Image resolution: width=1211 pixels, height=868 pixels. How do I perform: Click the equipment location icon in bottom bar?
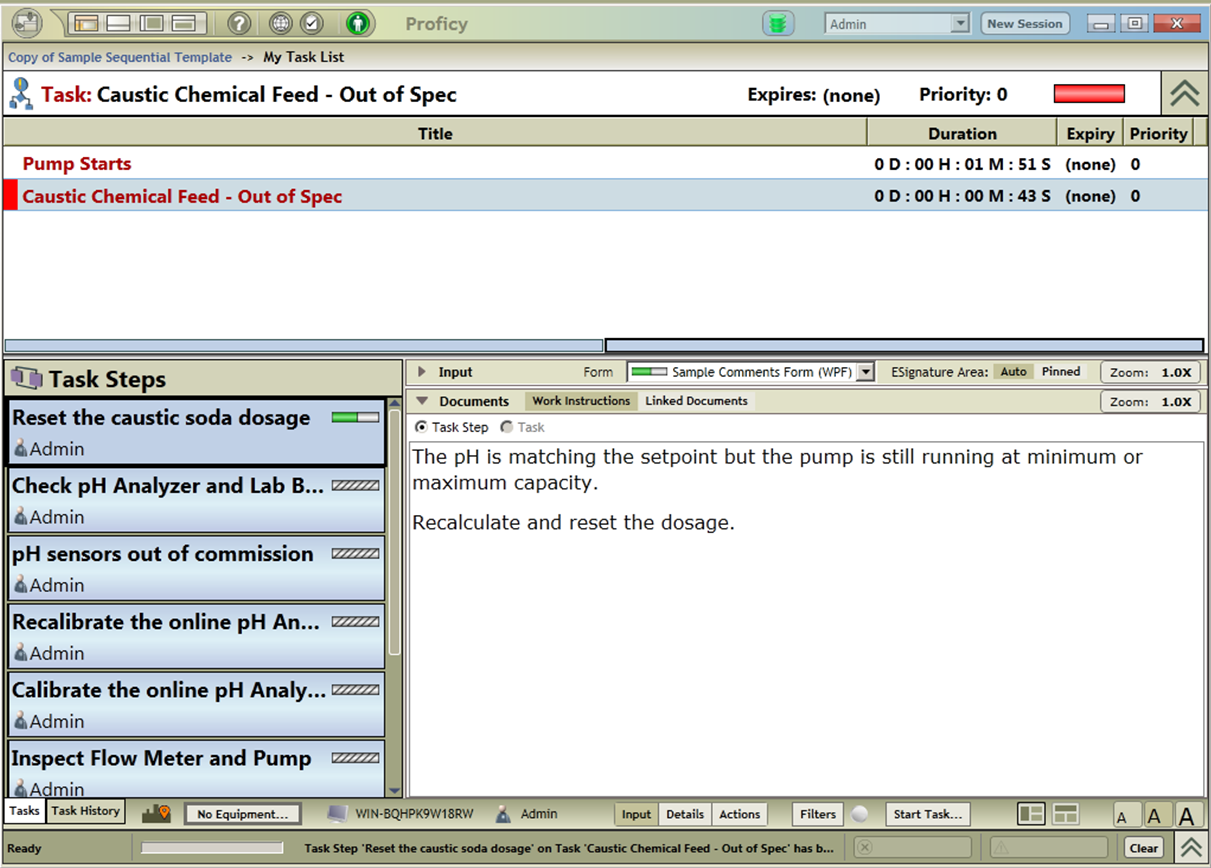click(x=156, y=814)
